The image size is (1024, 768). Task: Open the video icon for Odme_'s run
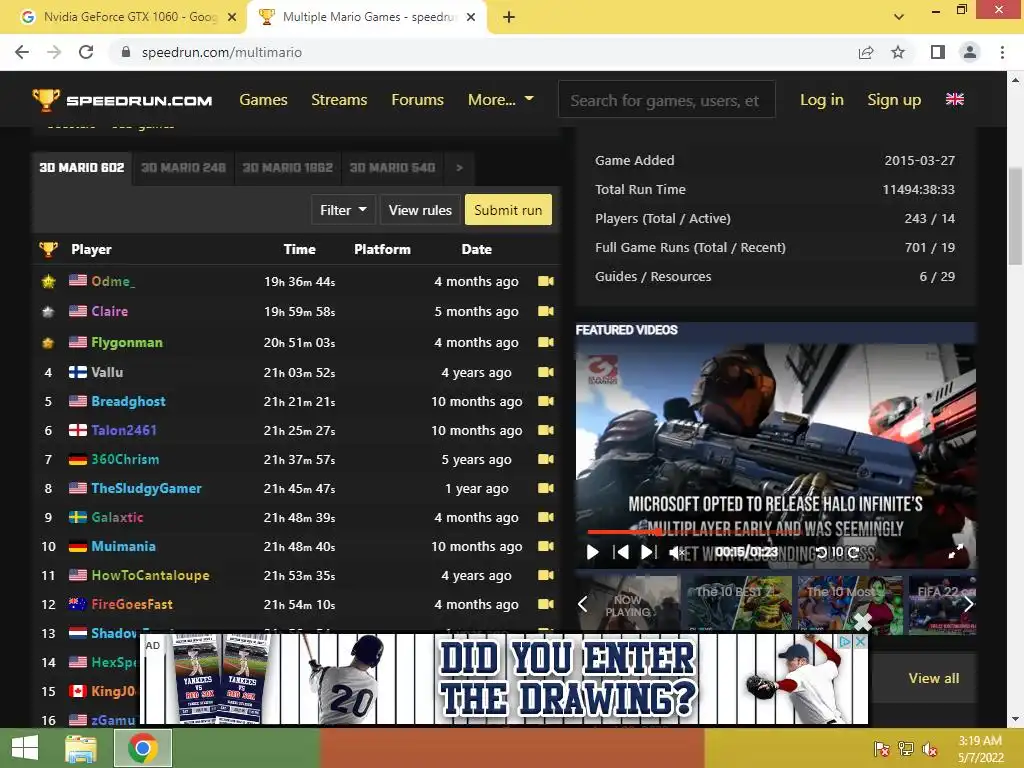pos(545,281)
